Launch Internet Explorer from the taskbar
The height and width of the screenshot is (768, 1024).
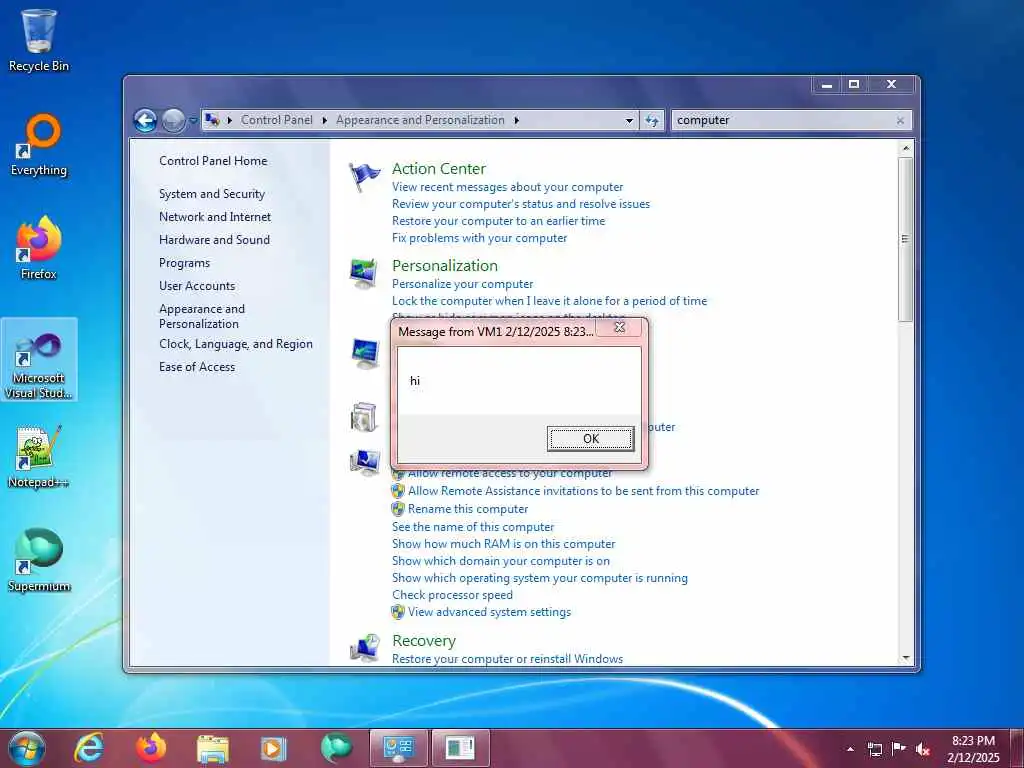(x=88, y=748)
